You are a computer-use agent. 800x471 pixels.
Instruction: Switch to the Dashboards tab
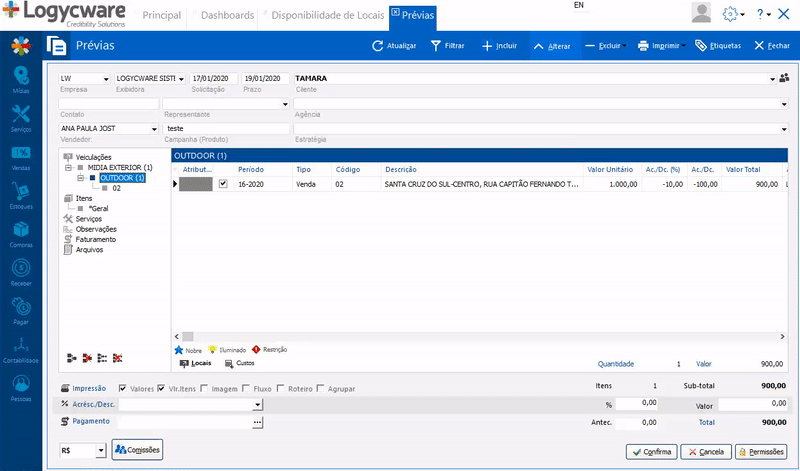click(228, 16)
